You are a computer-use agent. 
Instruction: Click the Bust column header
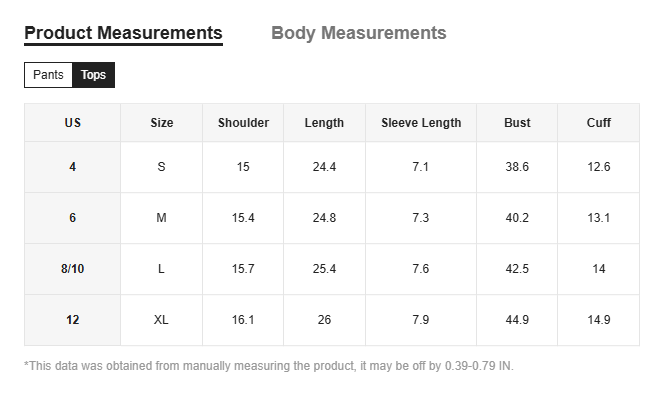[x=517, y=123]
